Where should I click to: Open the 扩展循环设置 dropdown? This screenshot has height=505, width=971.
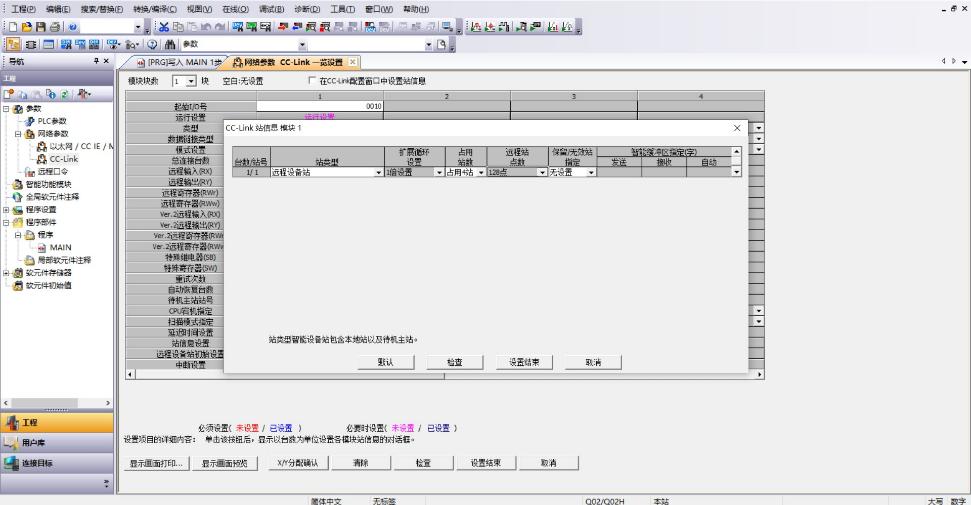[439, 172]
